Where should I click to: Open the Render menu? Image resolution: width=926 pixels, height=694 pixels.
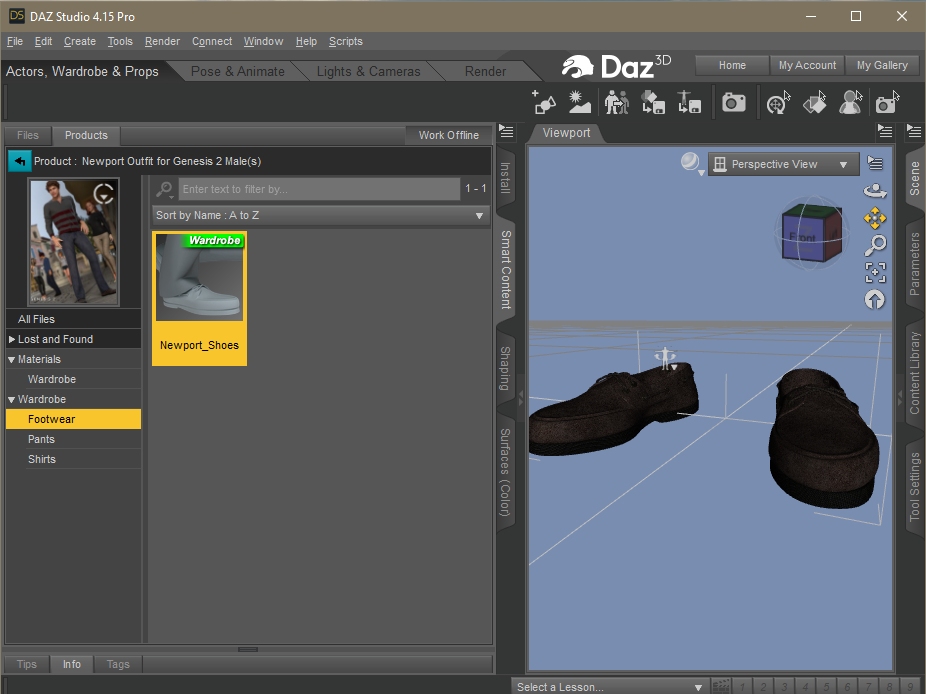pyautogui.click(x=162, y=41)
